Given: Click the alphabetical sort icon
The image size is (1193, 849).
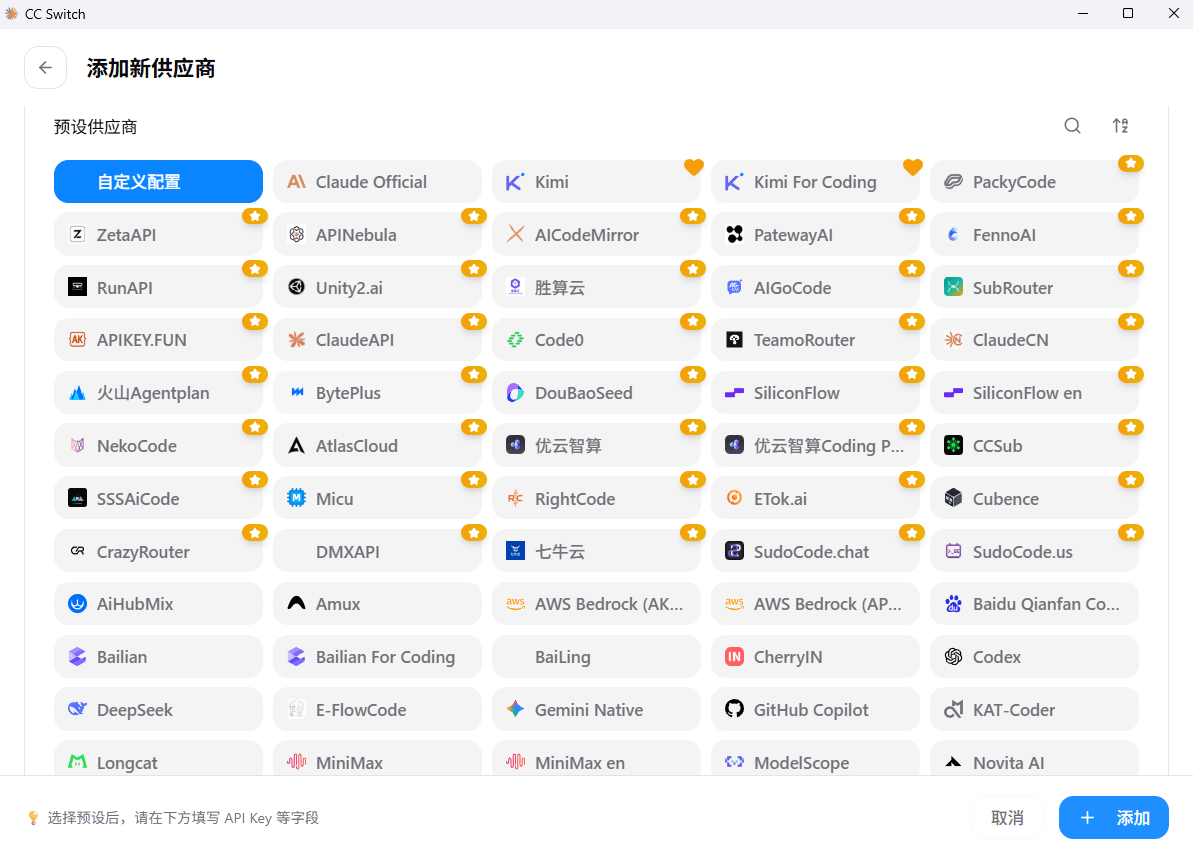Looking at the screenshot, I should [x=1120, y=126].
